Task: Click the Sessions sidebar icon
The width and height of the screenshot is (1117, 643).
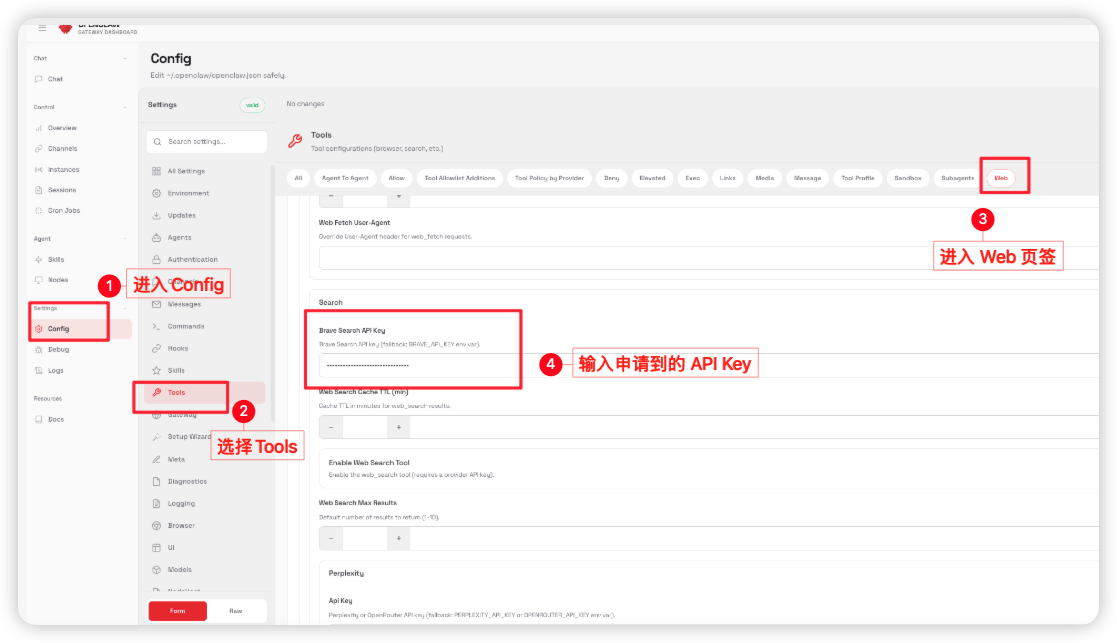Action: click(x=36, y=189)
